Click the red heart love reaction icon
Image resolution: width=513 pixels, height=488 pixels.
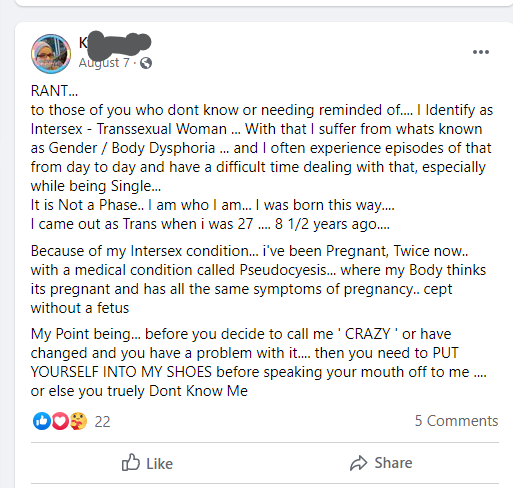[x=60, y=421]
